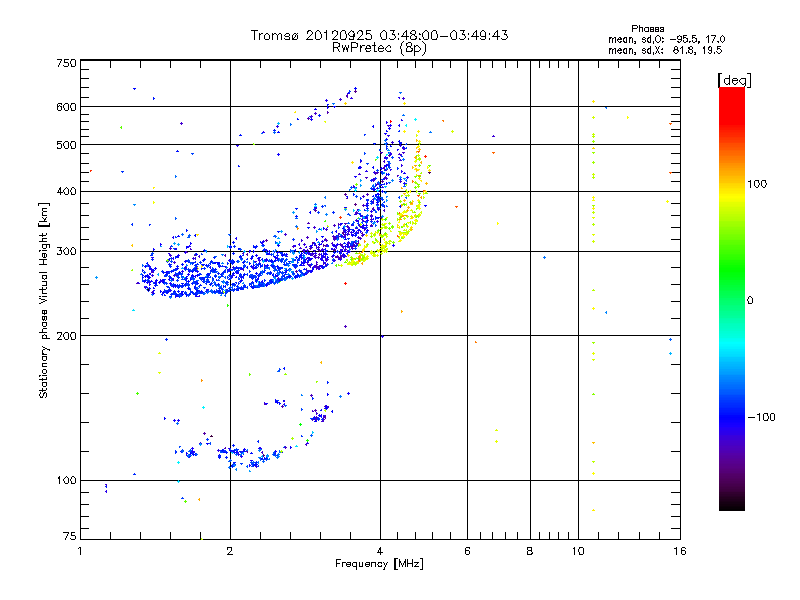Click the x-axis "1" MHz tick label

click(x=80, y=551)
